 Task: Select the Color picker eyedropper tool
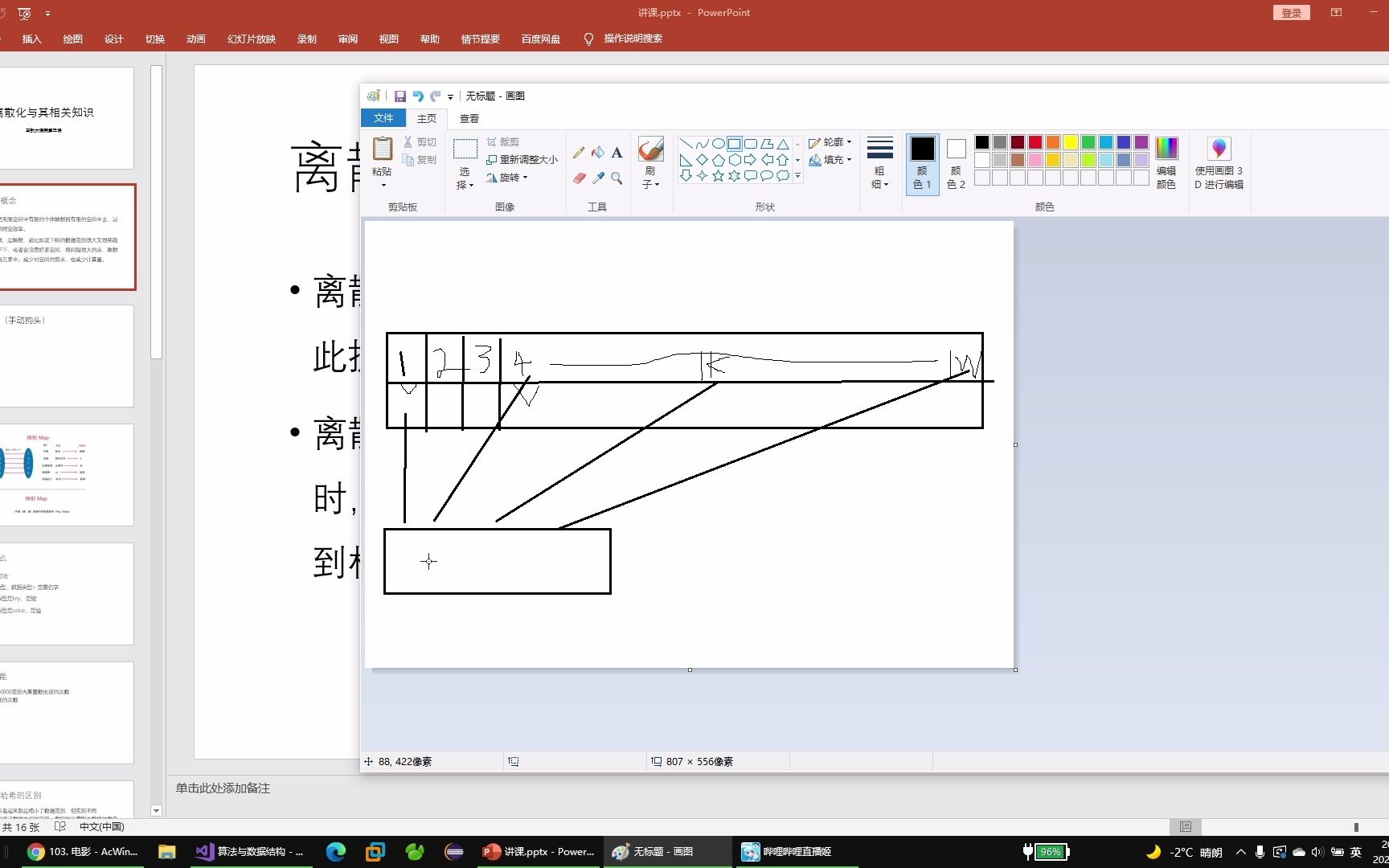[x=598, y=178]
